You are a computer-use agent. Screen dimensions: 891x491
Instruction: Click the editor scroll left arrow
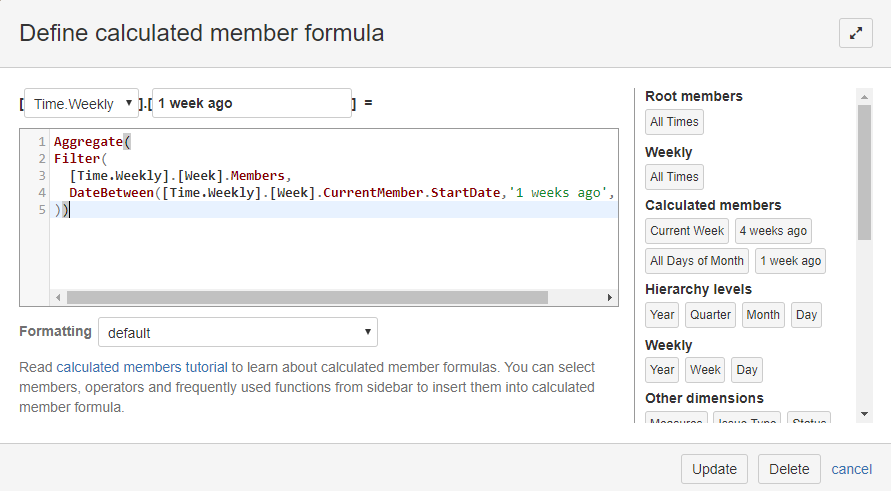coord(58,297)
